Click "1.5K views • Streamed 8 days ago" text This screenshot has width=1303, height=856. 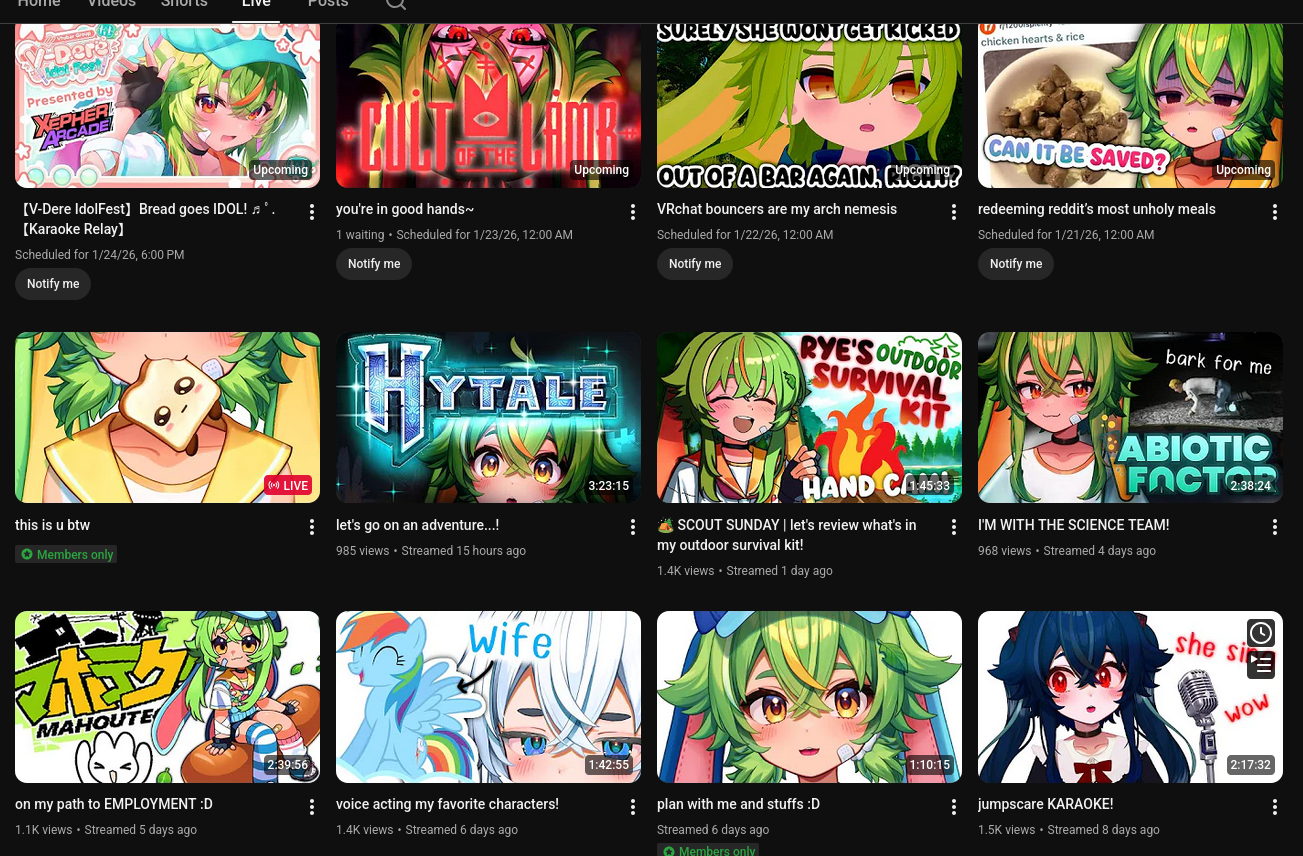(1069, 830)
